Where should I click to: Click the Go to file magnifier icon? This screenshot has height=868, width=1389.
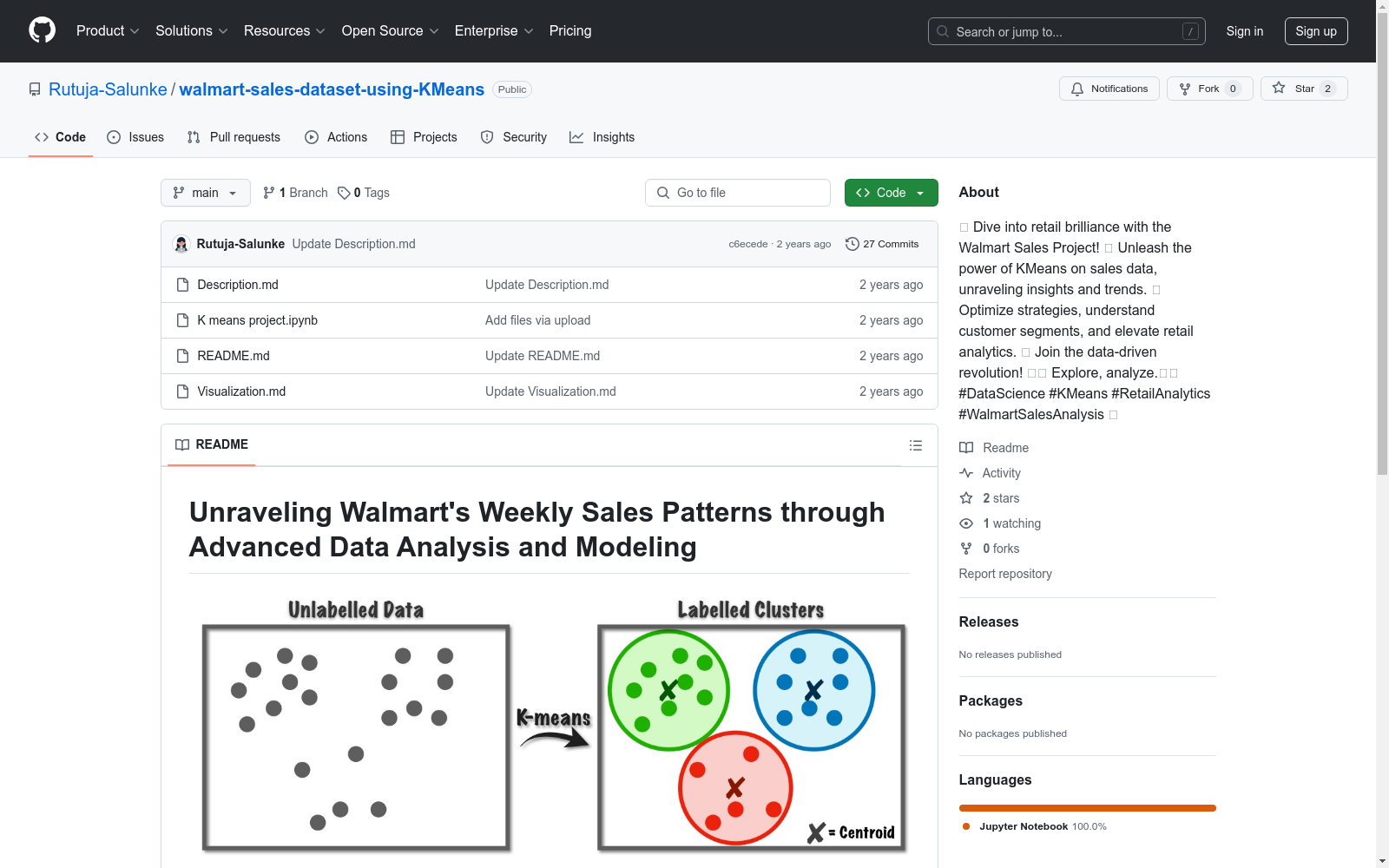click(663, 193)
